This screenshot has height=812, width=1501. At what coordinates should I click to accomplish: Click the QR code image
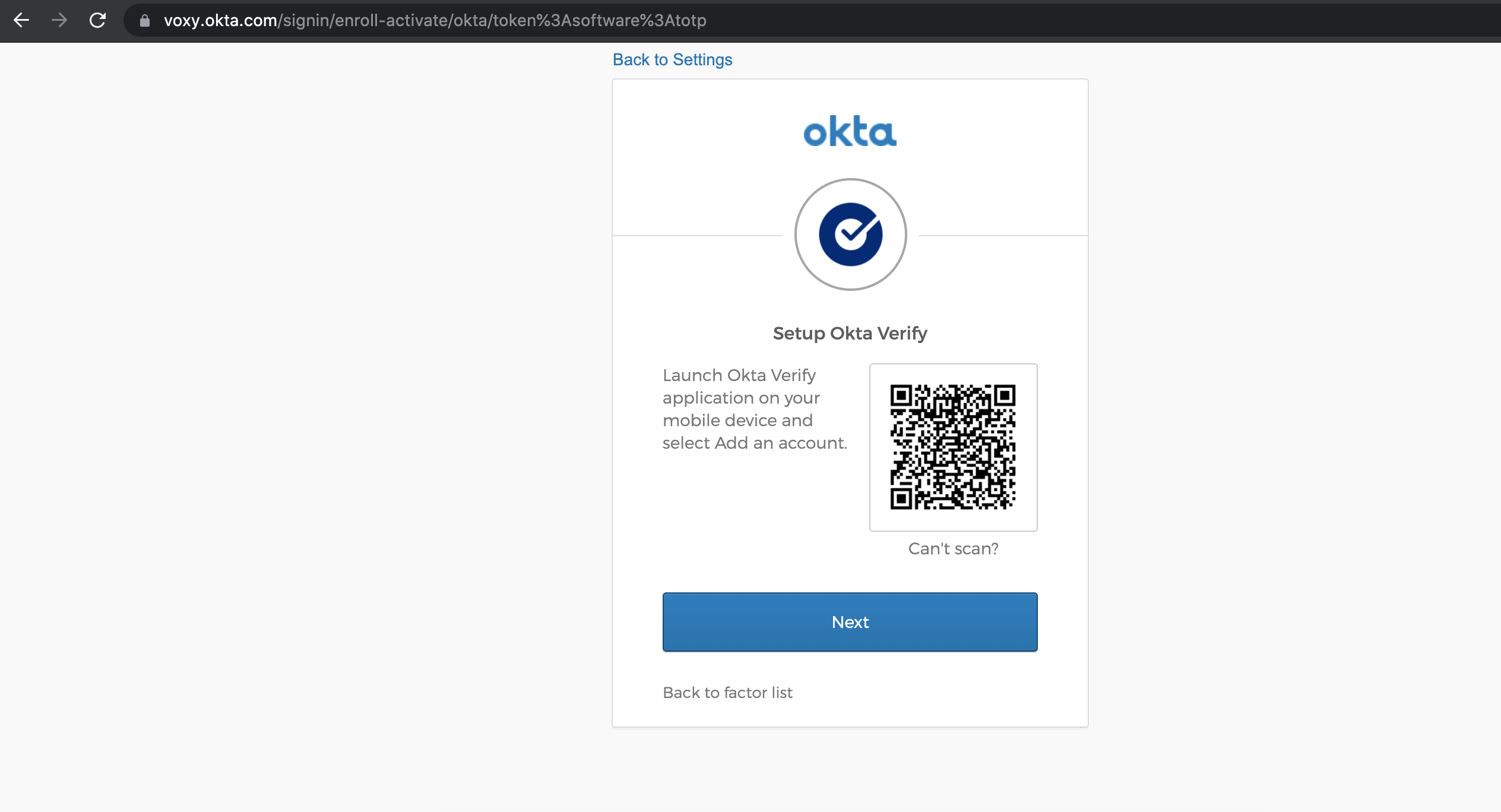point(953,447)
